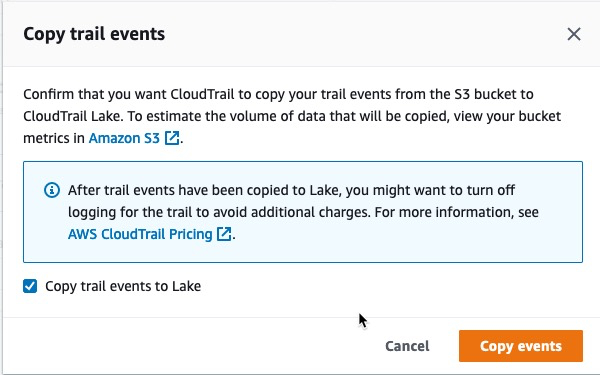Click the external-link icon beside Amazon S3
This screenshot has width=600, height=375.
(172, 138)
